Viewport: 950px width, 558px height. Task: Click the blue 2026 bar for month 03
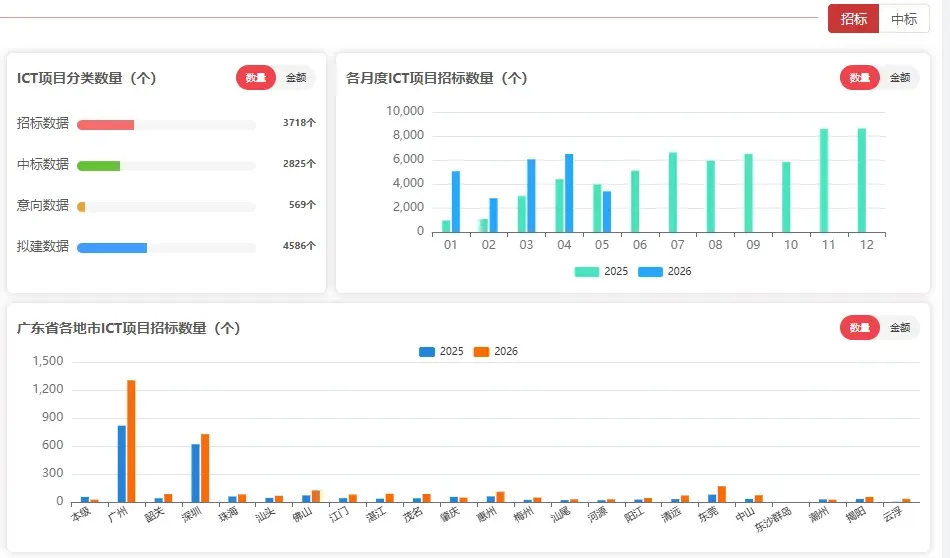click(531, 196)
